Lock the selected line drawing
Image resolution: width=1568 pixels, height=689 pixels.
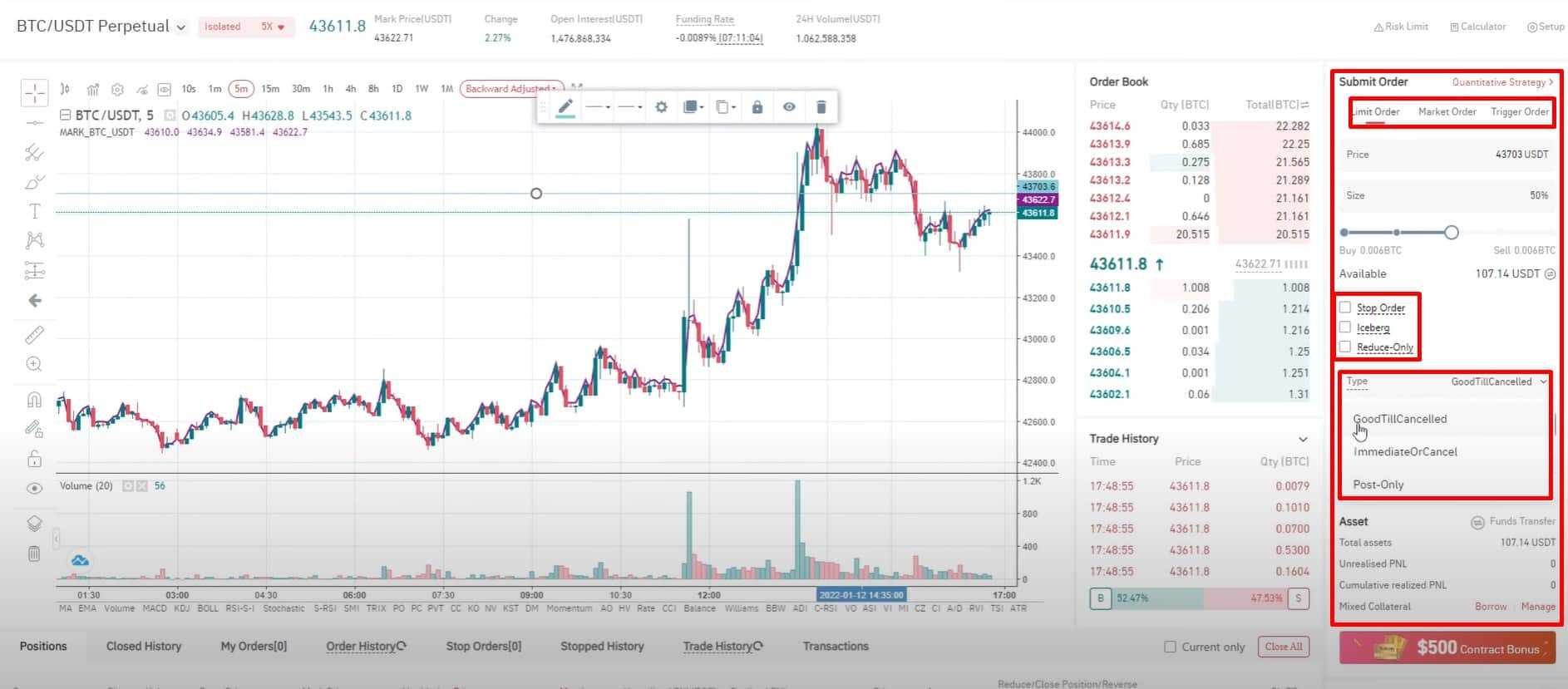[x=757, y=107]
